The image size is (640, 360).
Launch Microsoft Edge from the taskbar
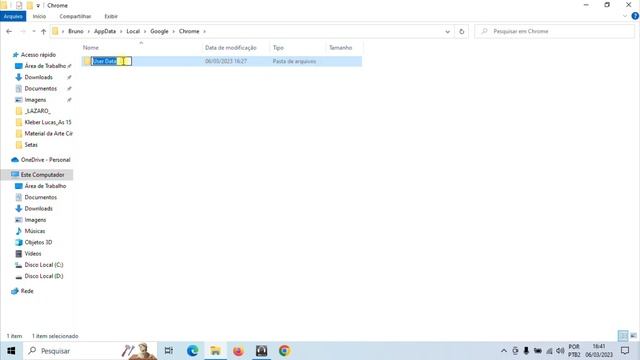coord(192,351)
